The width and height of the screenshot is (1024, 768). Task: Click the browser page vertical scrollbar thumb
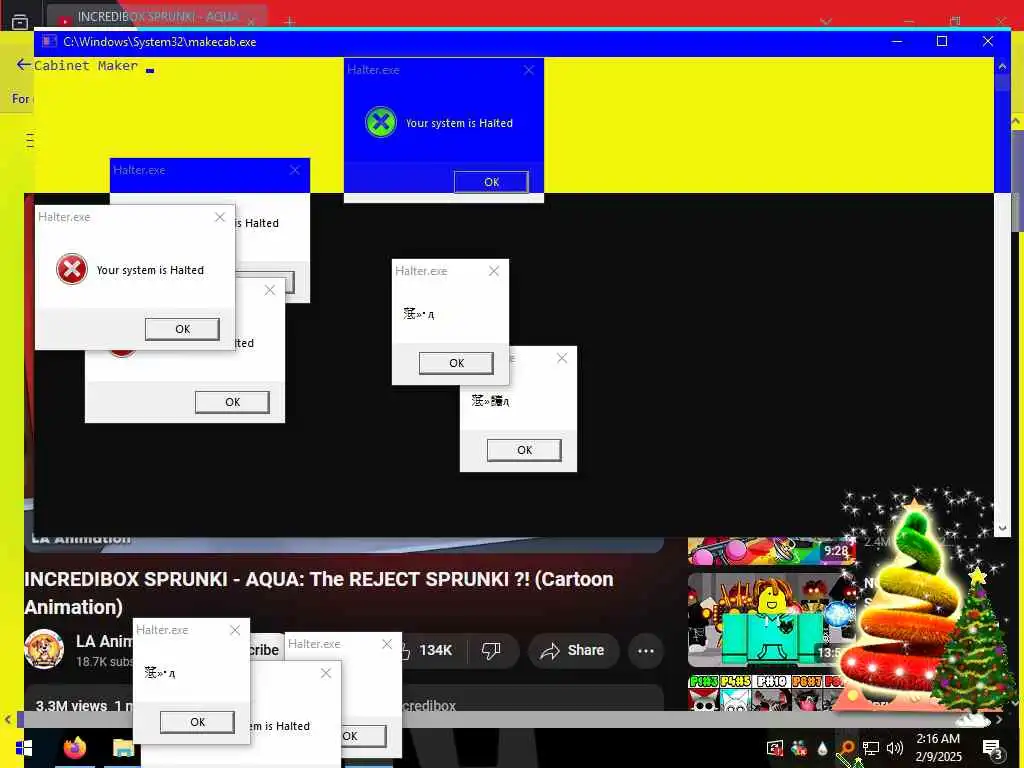coord(1017,180)
